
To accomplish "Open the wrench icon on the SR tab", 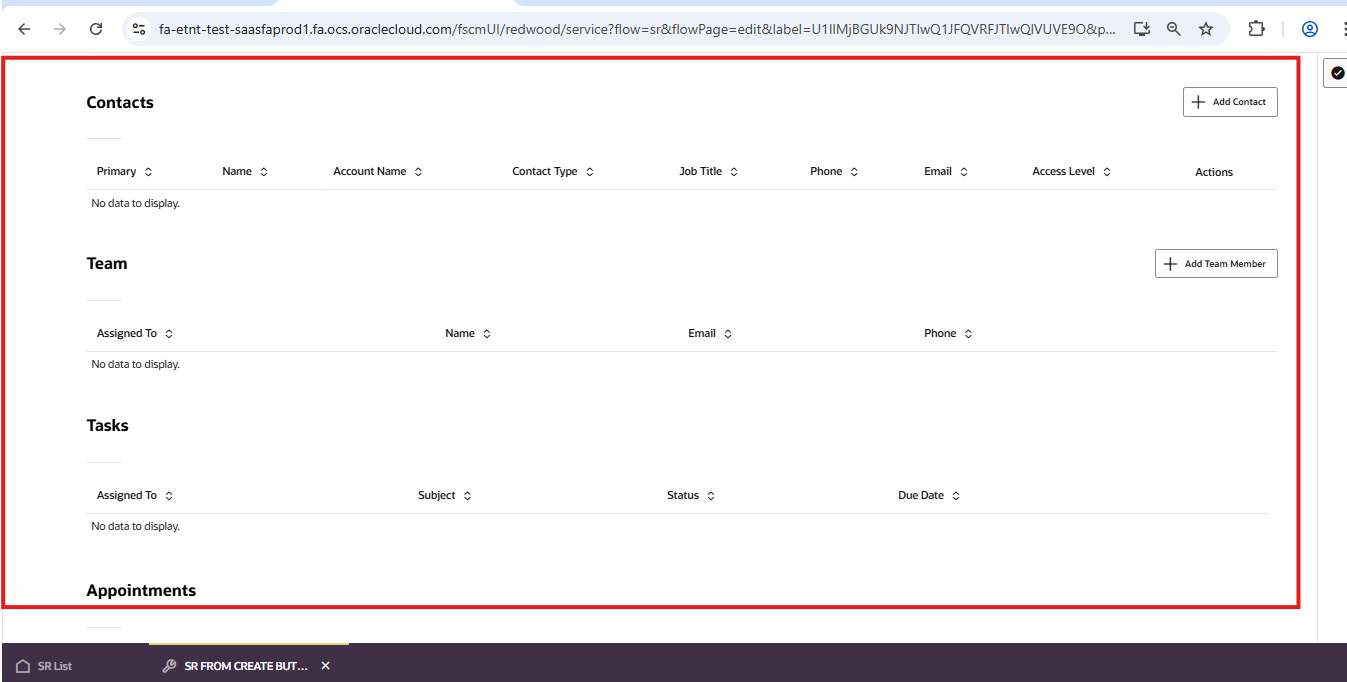I will 168,665.
